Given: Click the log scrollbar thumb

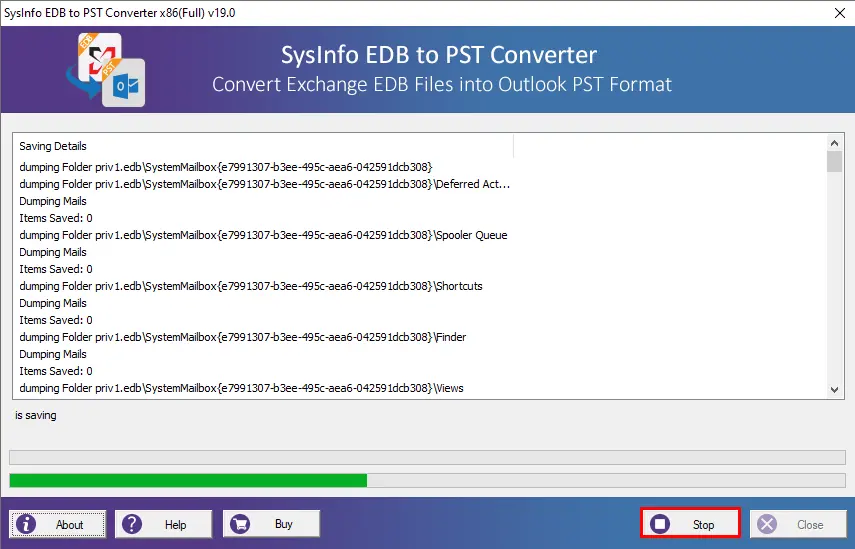Looking at the screenshot, I should coord(834,162).
